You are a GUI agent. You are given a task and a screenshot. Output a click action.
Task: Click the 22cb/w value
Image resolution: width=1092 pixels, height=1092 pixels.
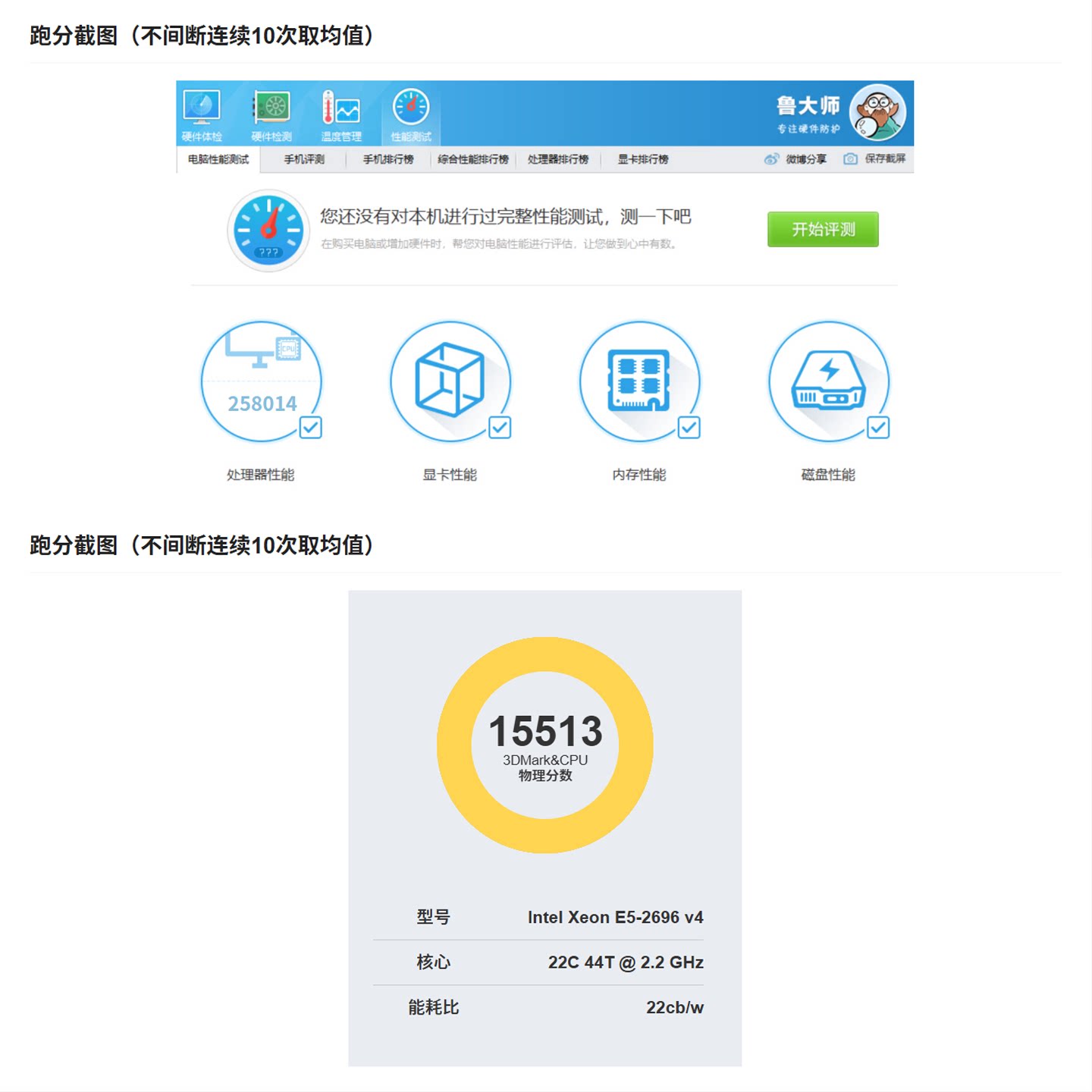675,1007
